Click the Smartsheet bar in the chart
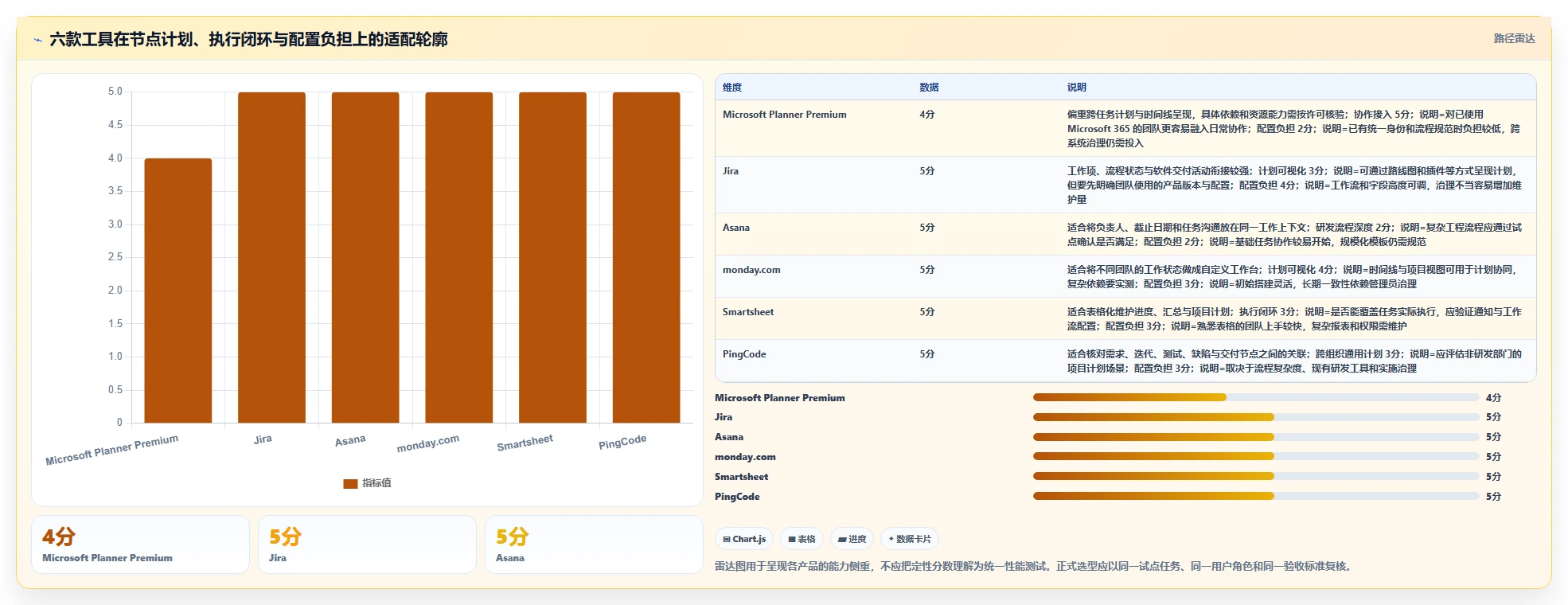 pyautogui.click(x=552, y=257)
